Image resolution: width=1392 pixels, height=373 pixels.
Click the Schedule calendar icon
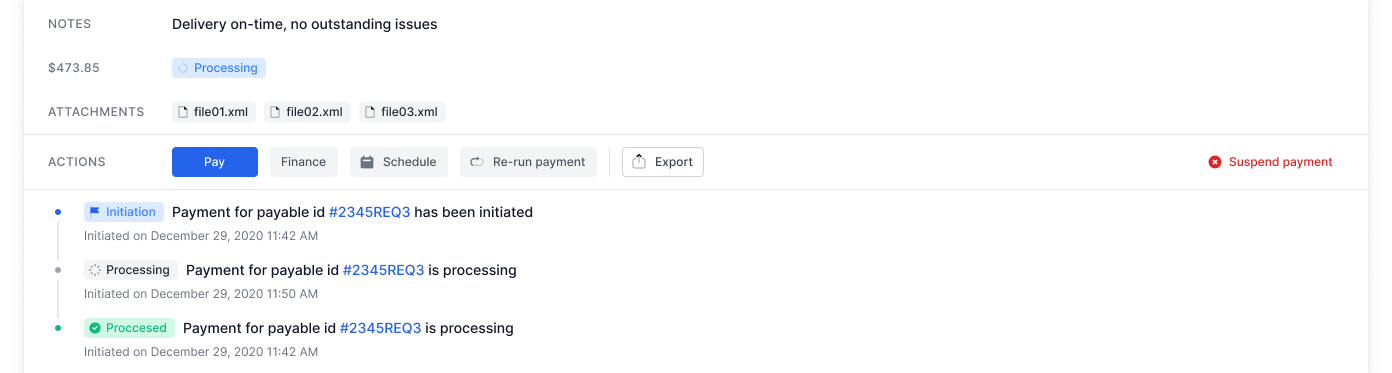[x=367, y=162]
